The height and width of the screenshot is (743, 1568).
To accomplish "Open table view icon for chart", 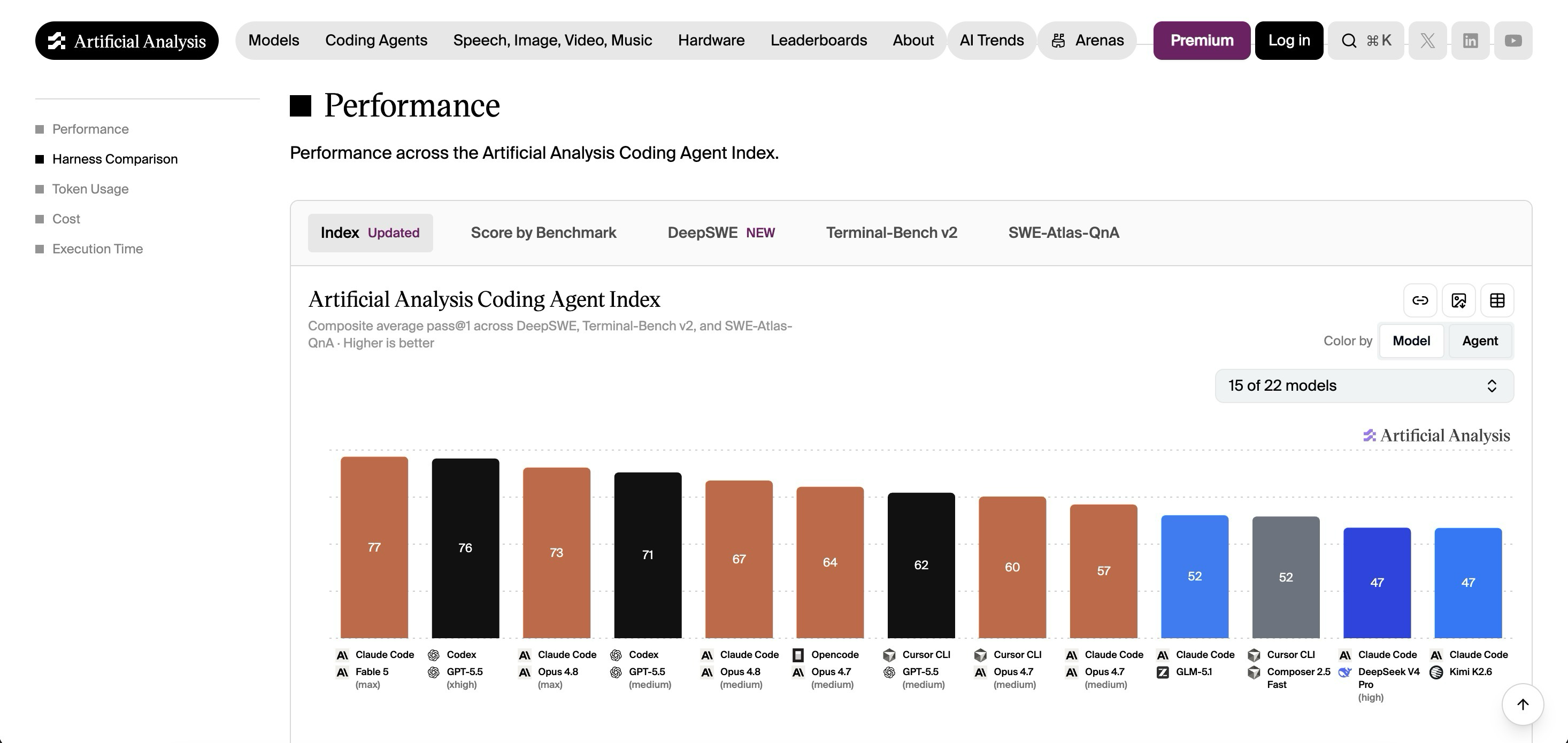I will pos(1497,300).
